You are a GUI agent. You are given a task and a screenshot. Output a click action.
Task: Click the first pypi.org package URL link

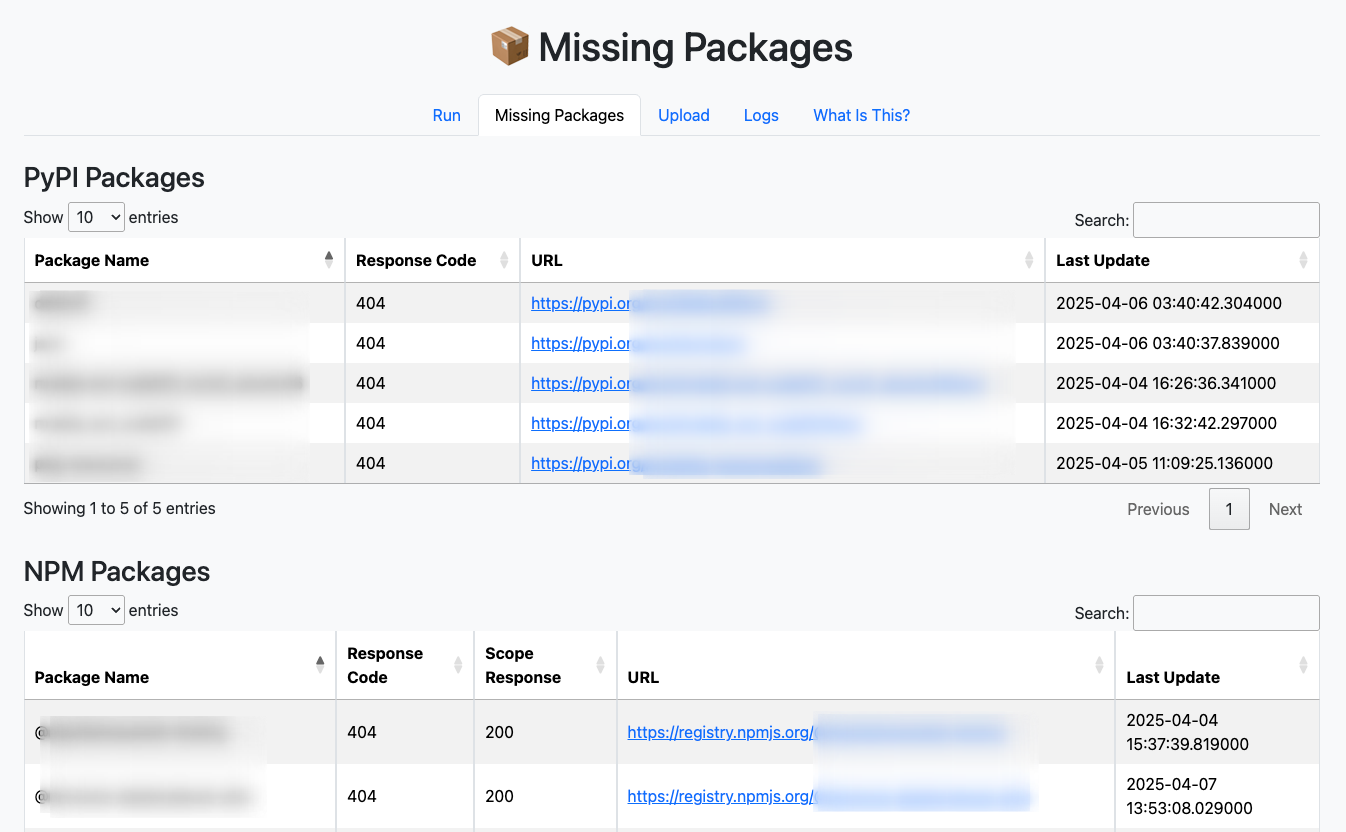pos(648,303)
